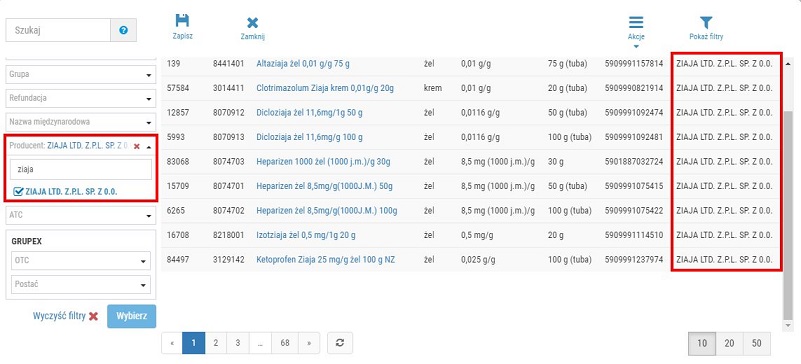
Task: Click the Pokaż filtry funnel icon
Action: click(x=706, y=22)
